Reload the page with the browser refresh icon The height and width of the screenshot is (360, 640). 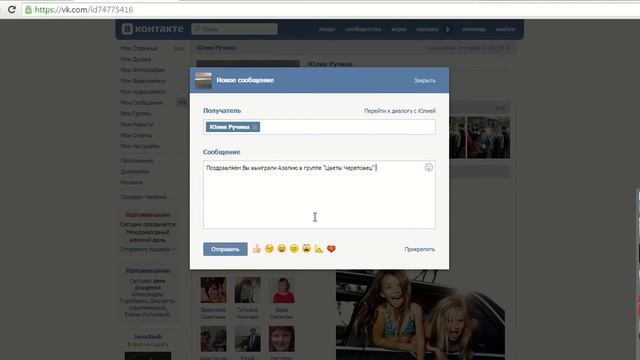coord(11,9)
